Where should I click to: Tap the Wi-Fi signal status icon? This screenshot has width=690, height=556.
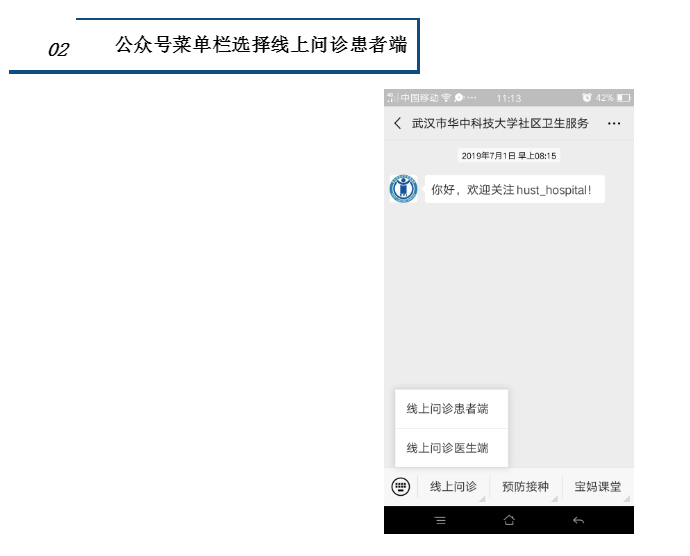(x=446, y=98)
